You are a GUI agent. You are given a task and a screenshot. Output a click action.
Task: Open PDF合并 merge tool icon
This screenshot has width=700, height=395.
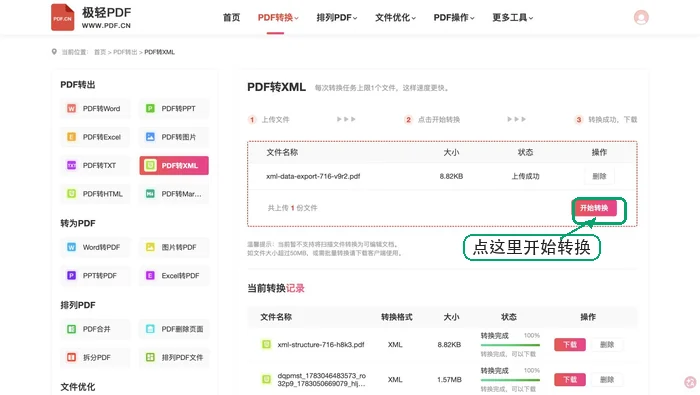tap(71, 329)
